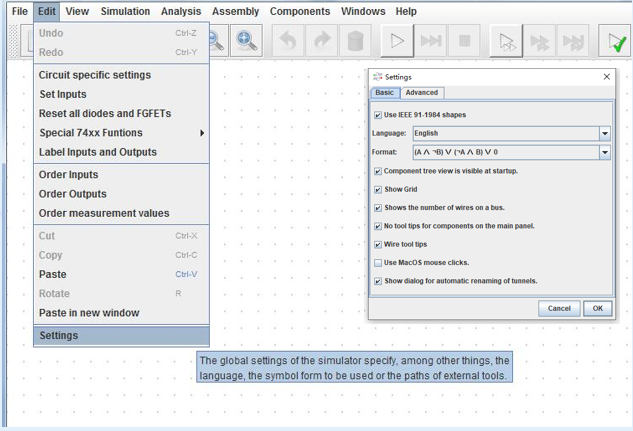Image resolution: width=633 pixels, height=431 pixels.
Task: Open the Format dropdown arrow
Action: [x=605, y=152]
